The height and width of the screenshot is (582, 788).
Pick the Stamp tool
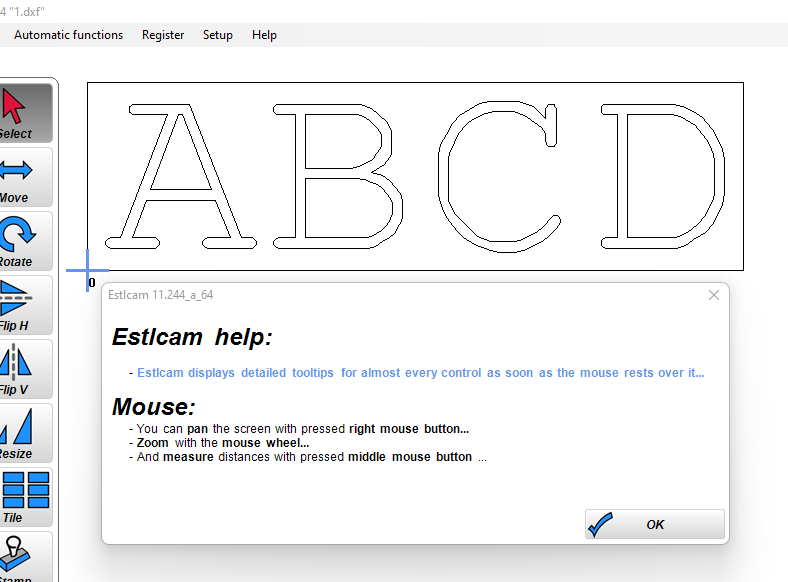tap(25, 557)
